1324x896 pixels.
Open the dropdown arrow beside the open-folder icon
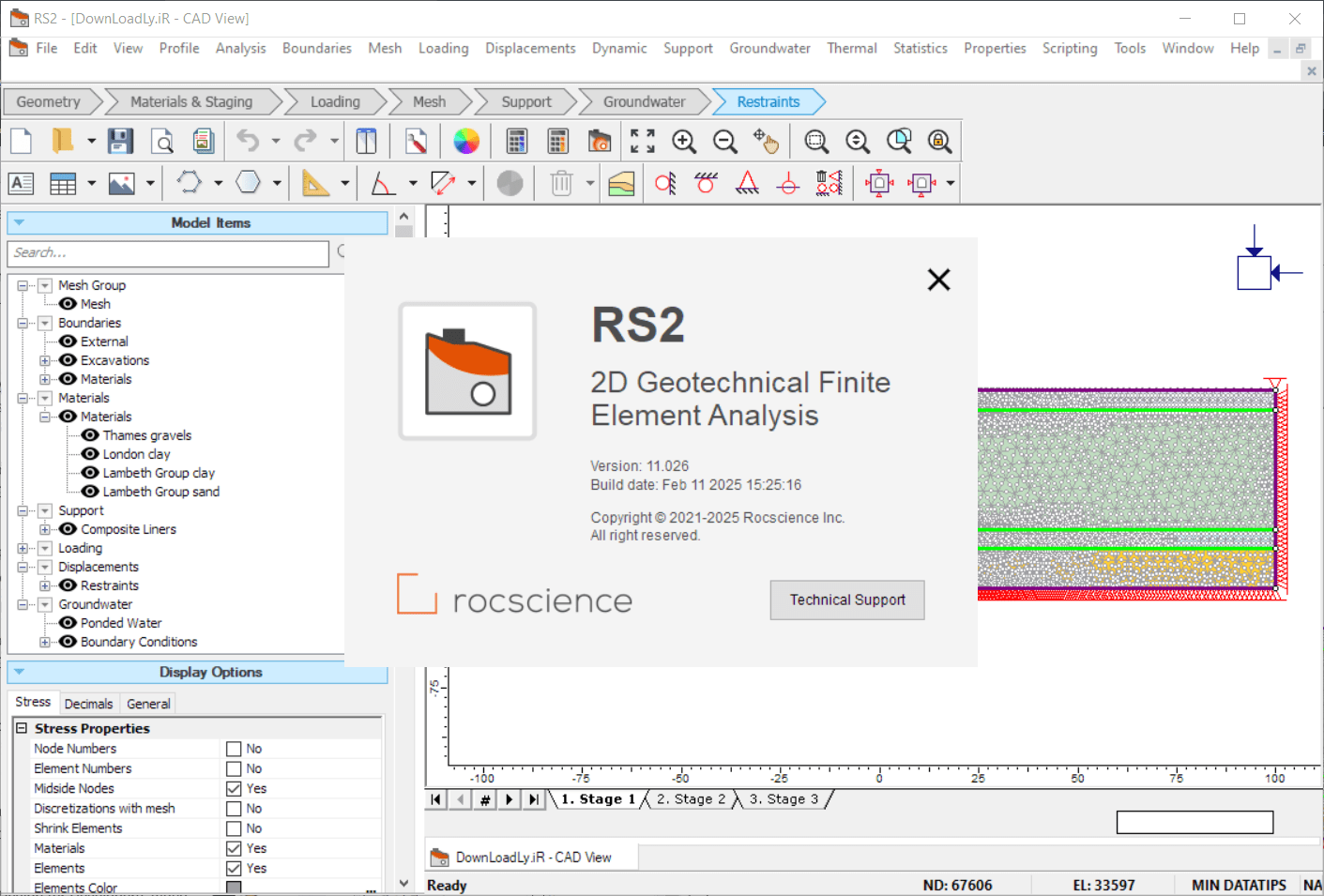click(x=91, y=141)
